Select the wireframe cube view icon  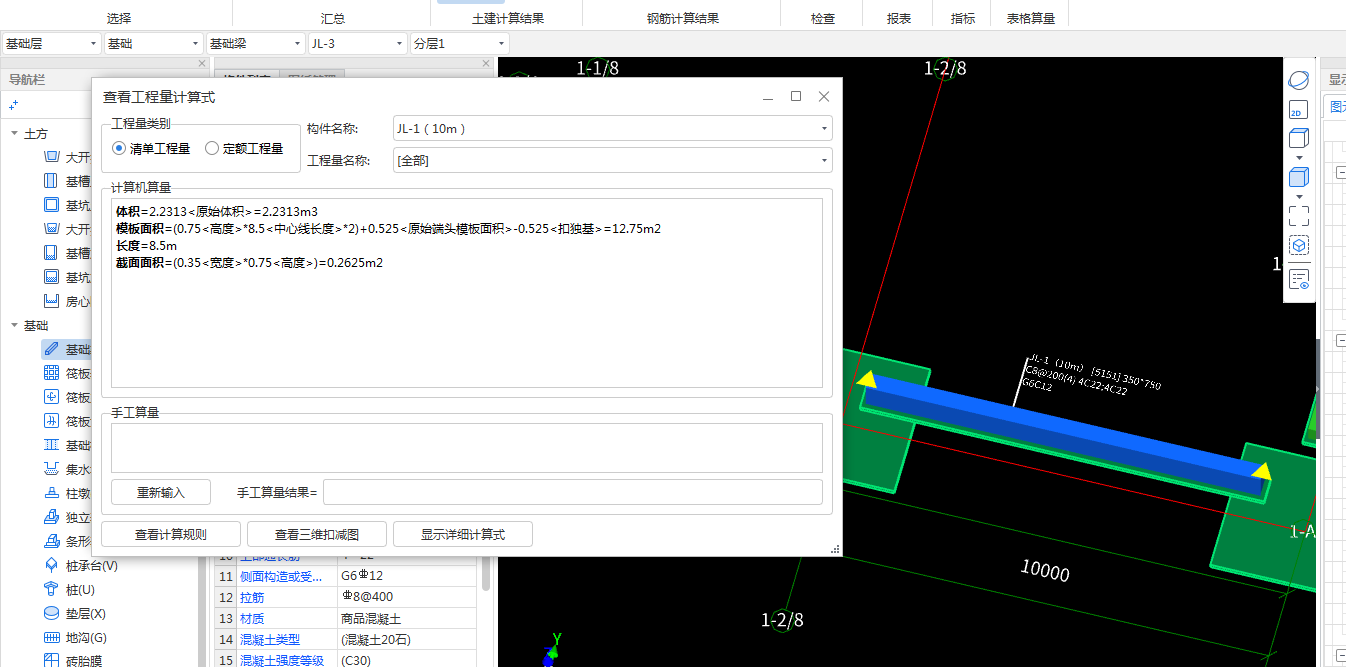click(x=1298, y=138)
